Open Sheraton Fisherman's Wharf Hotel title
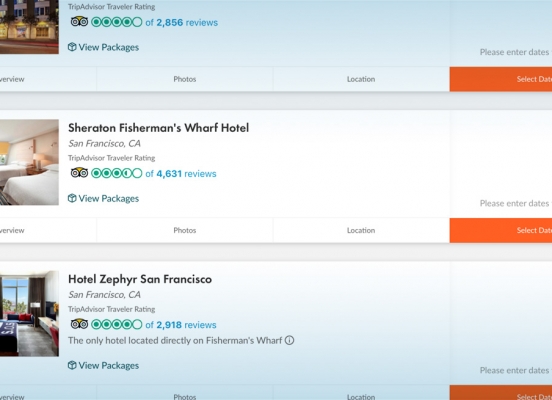The image size is (552, 400). point(158,128)
